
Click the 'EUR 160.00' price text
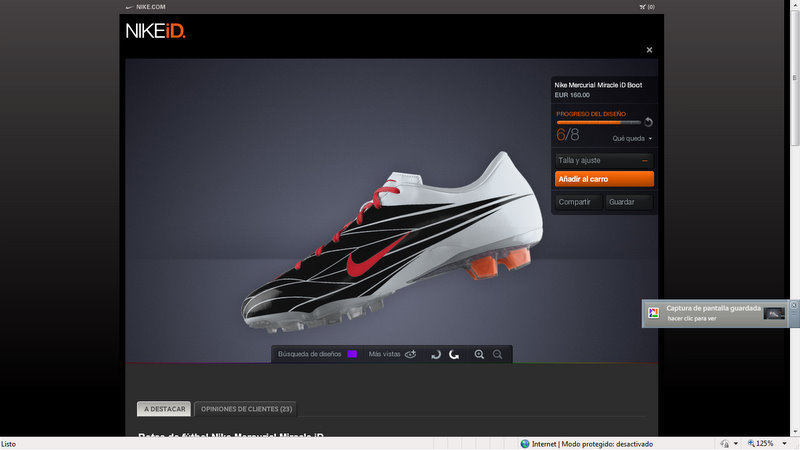pos(572,95)
